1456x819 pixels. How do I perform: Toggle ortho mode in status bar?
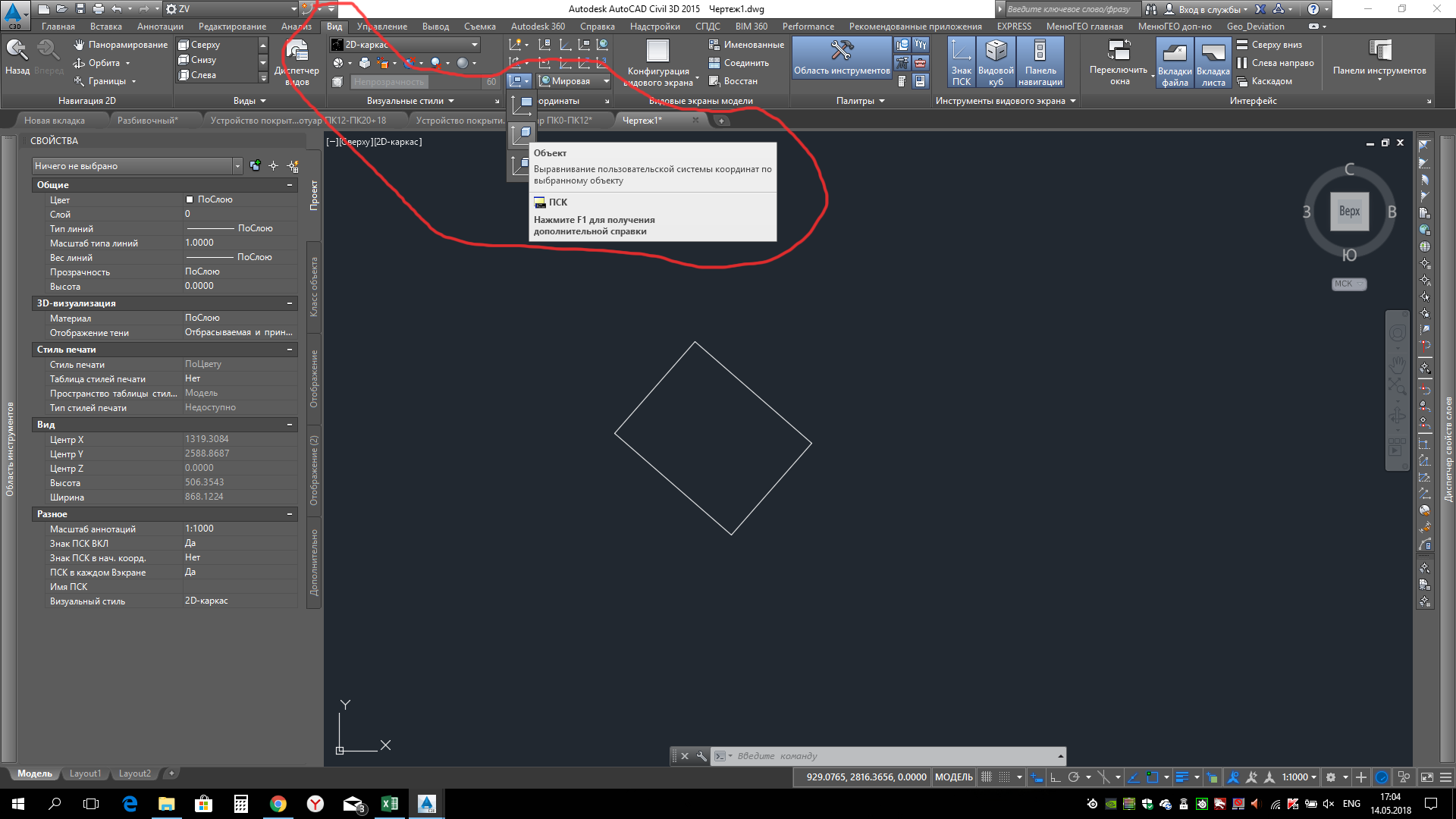pos(1055,777)
